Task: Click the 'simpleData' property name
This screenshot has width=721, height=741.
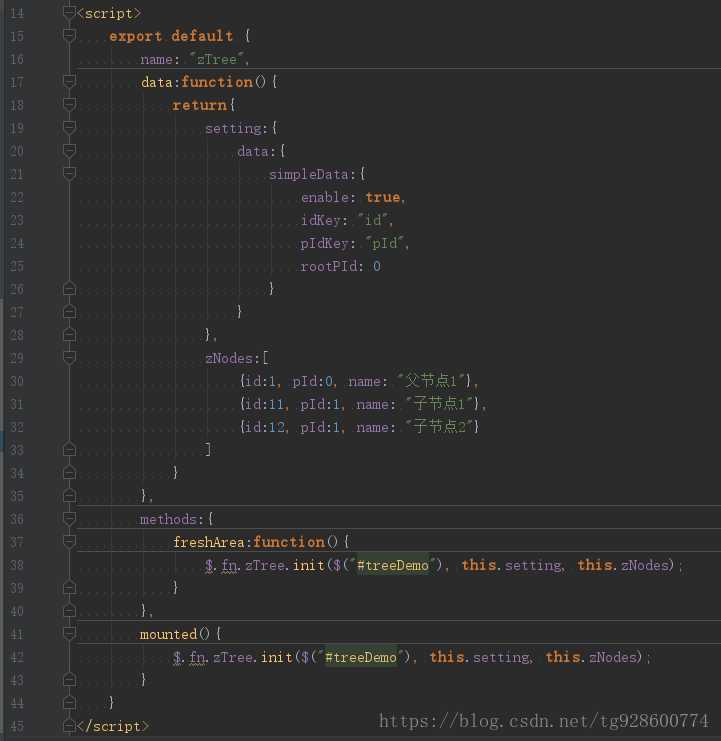Action: (309, 174)
